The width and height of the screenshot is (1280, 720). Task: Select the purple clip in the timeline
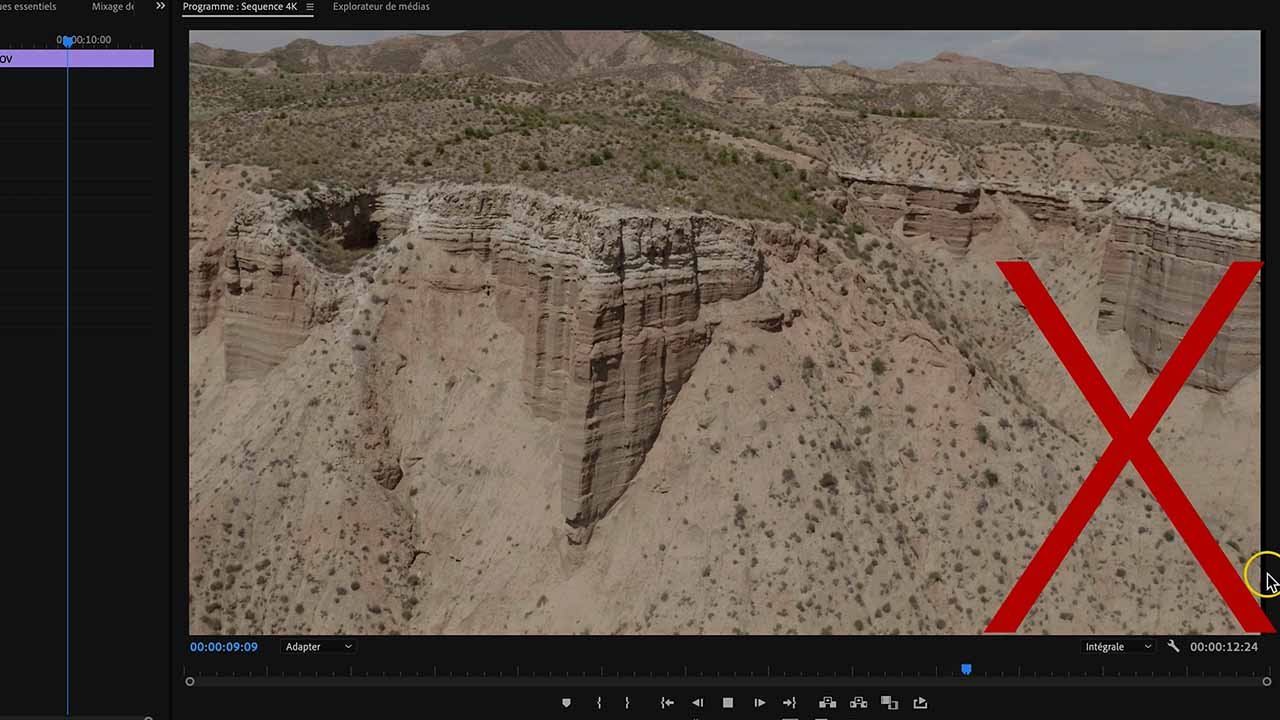pyautogui.click(x=77, y=59)
